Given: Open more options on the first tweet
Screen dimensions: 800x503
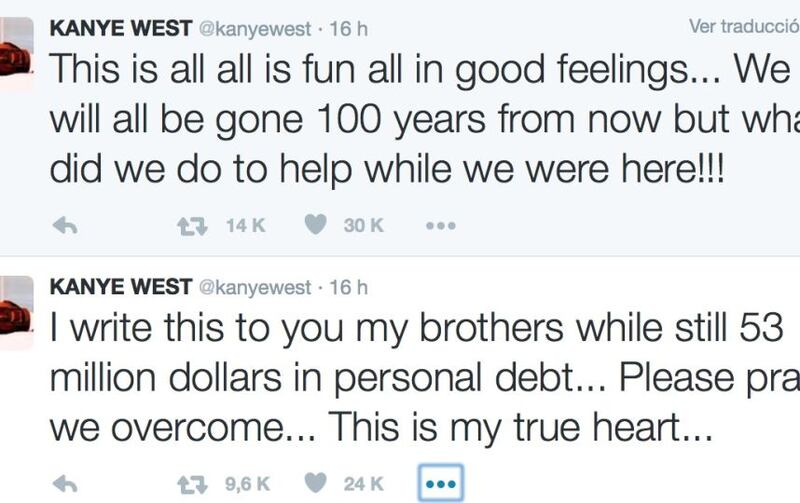Looking at the screenshot, I should [441, 225].
